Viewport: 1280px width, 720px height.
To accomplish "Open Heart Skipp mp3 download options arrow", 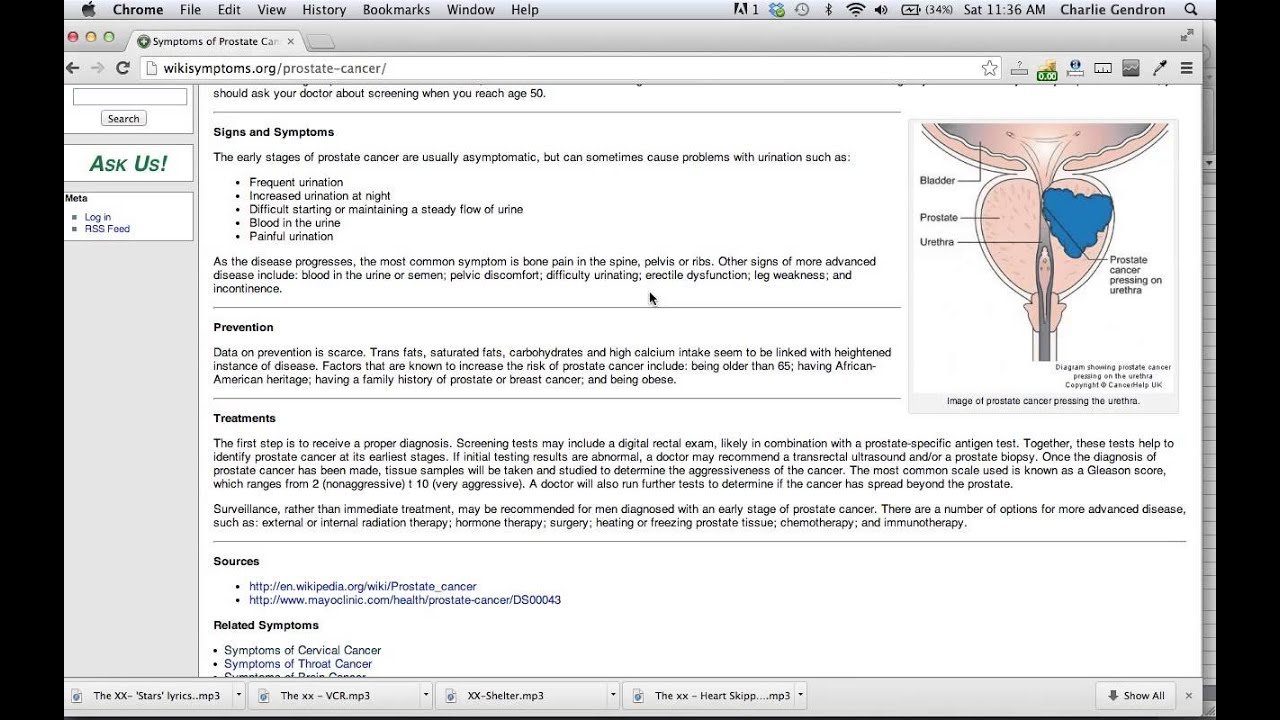I will pyautogui.click(x=800, y=696).
